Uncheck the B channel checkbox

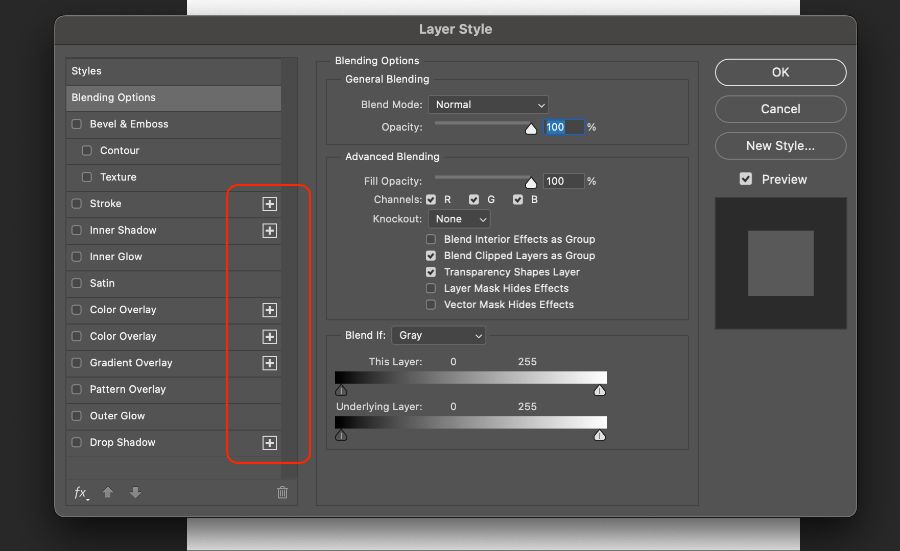[x=518, y=199]
